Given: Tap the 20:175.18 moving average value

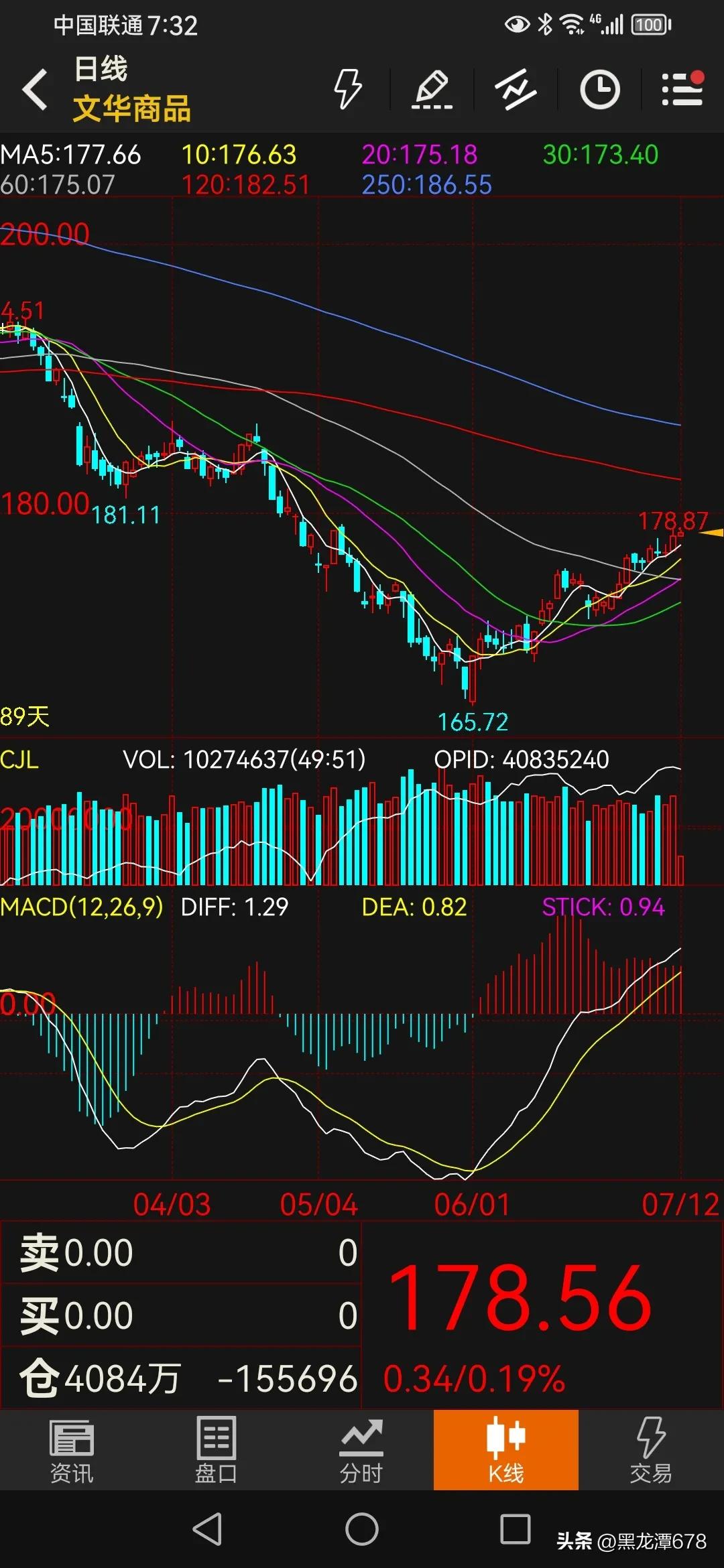Looking at the screenshot, I should [x=420, y=155].
